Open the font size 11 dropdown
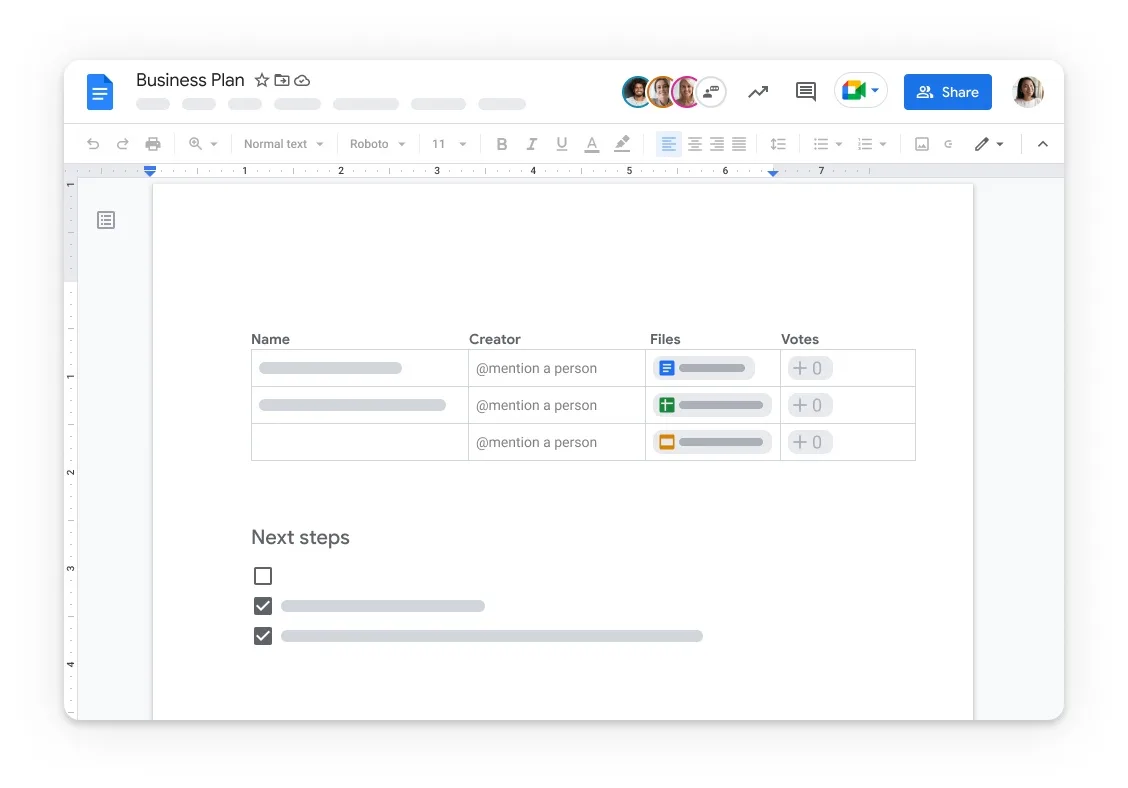 pyautogui.click(x=449, y=144)
